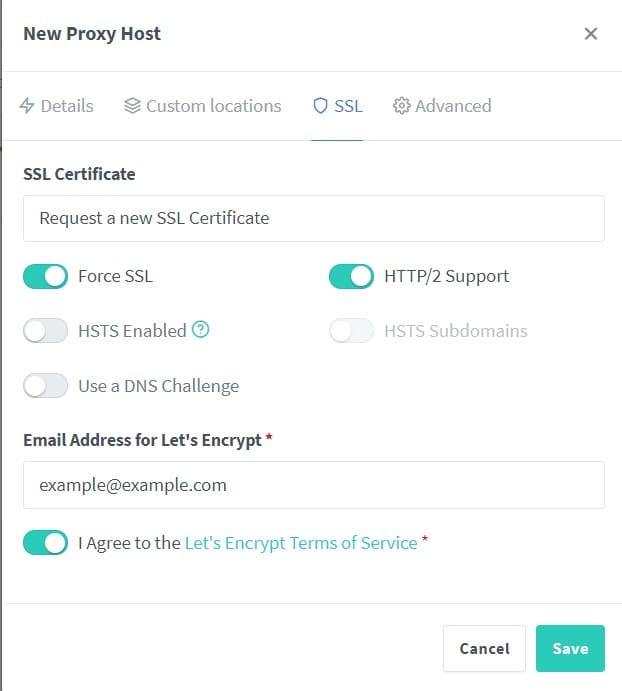The width and height of the screenshot is (622, 691).
Task: Click the gear Advanced icon
Action: [x=402, y=106]
